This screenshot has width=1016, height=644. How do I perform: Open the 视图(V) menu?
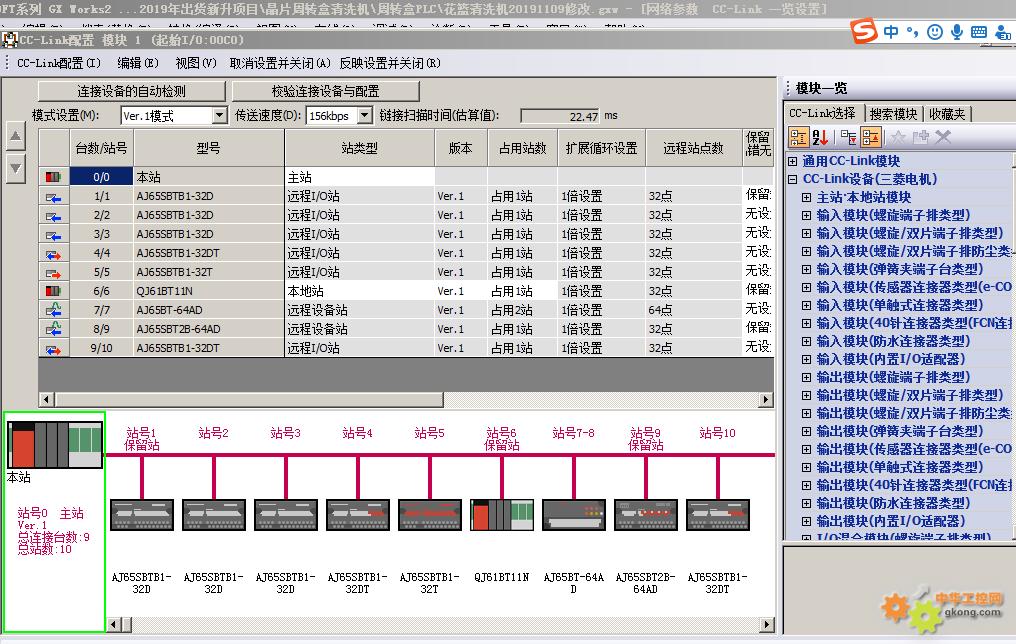[x=196, y=63]
